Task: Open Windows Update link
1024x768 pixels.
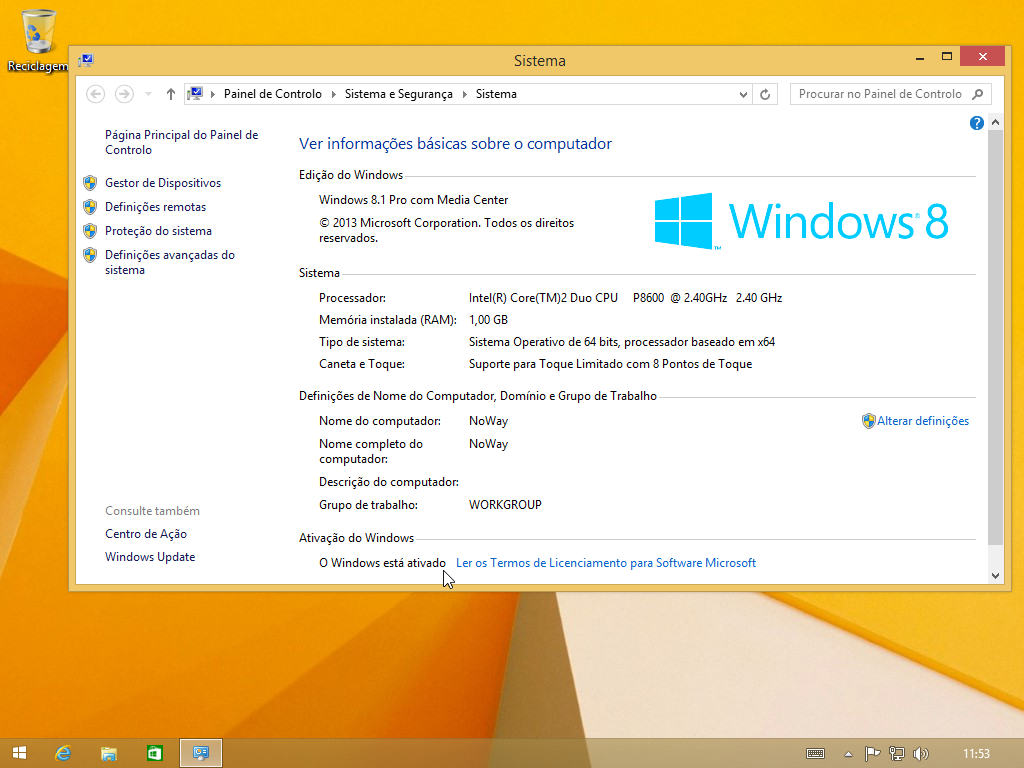Action: point(150,557)
